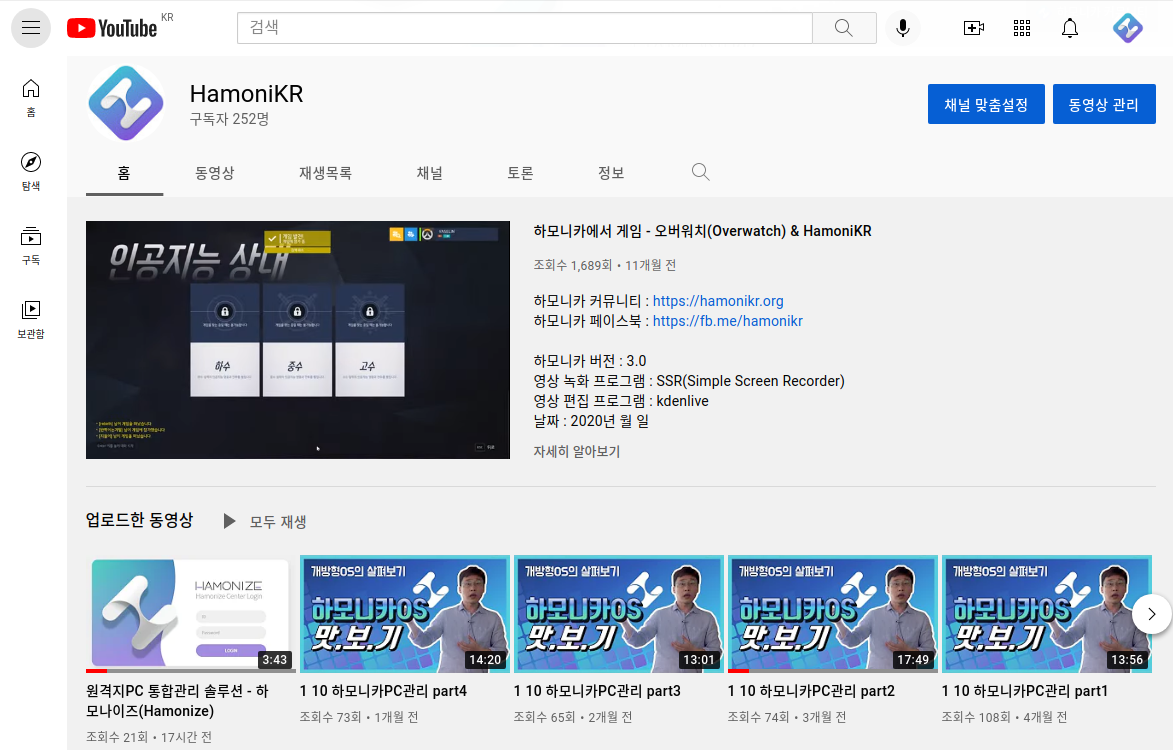Screen dimensions: 1173x750
Task: Open the 하모니카PC관리 part4 video thumbnail
Action: pos(404,614)
